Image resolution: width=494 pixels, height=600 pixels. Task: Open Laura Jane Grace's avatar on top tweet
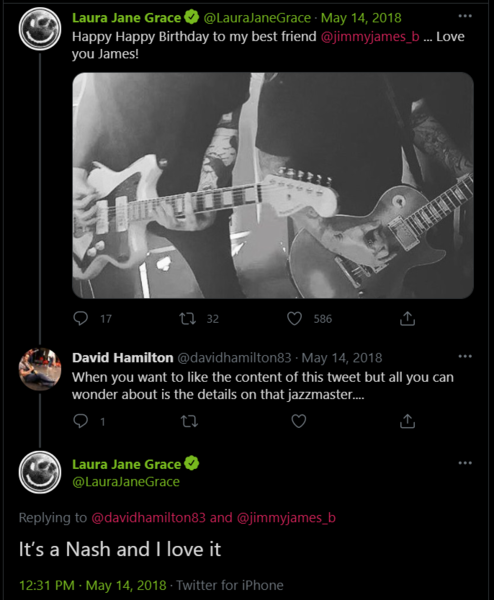point(40,29)
